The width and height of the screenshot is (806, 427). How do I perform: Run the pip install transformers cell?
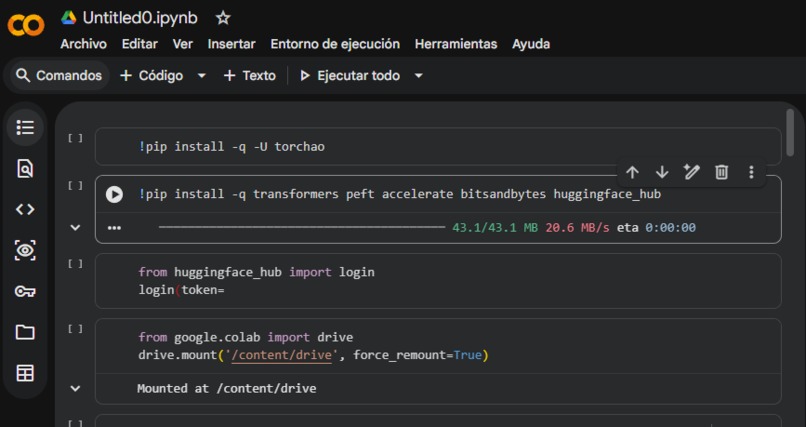coord(114,194)
